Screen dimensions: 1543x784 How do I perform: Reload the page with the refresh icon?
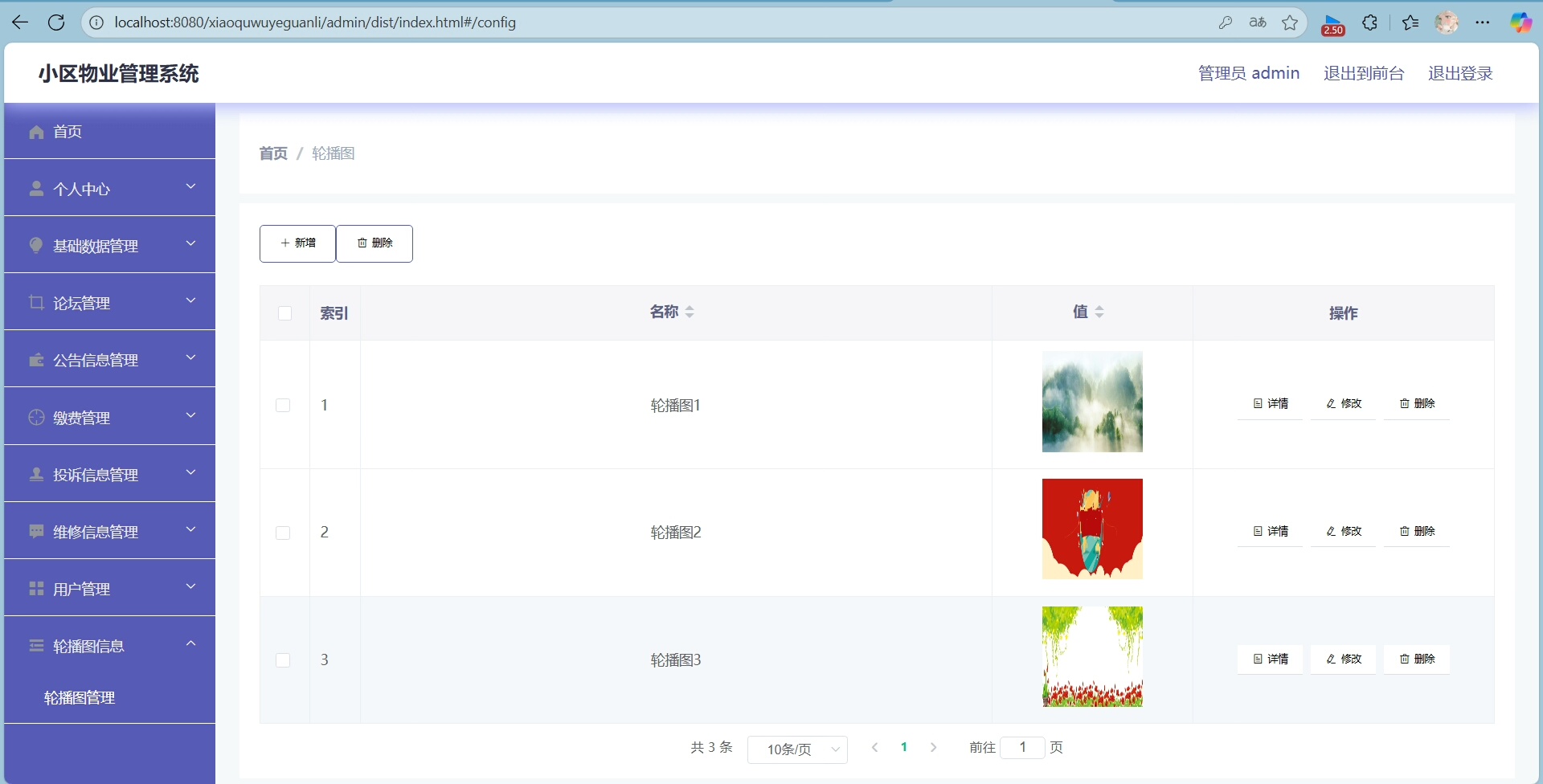coord(56,22)
